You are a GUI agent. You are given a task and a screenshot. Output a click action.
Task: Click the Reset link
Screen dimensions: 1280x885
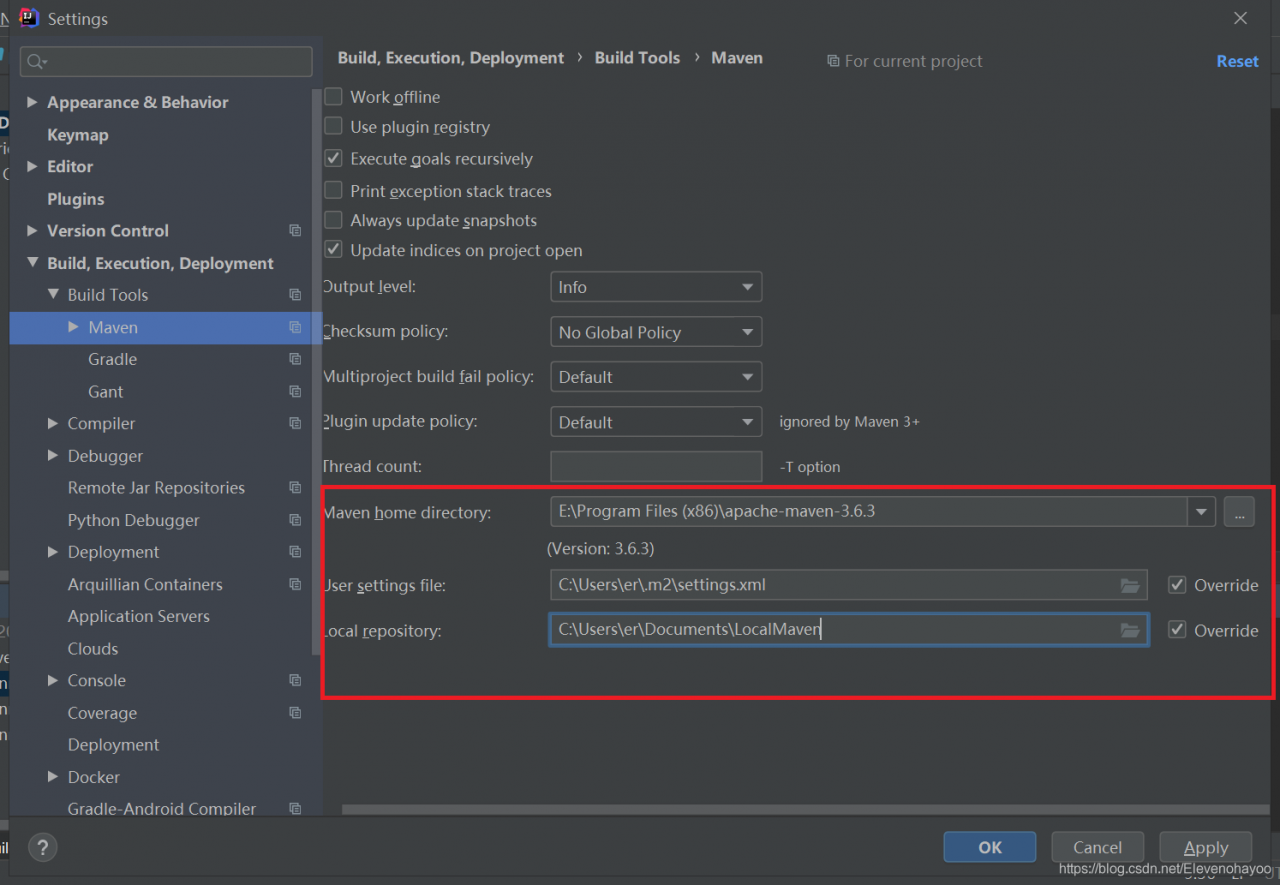1237,61
